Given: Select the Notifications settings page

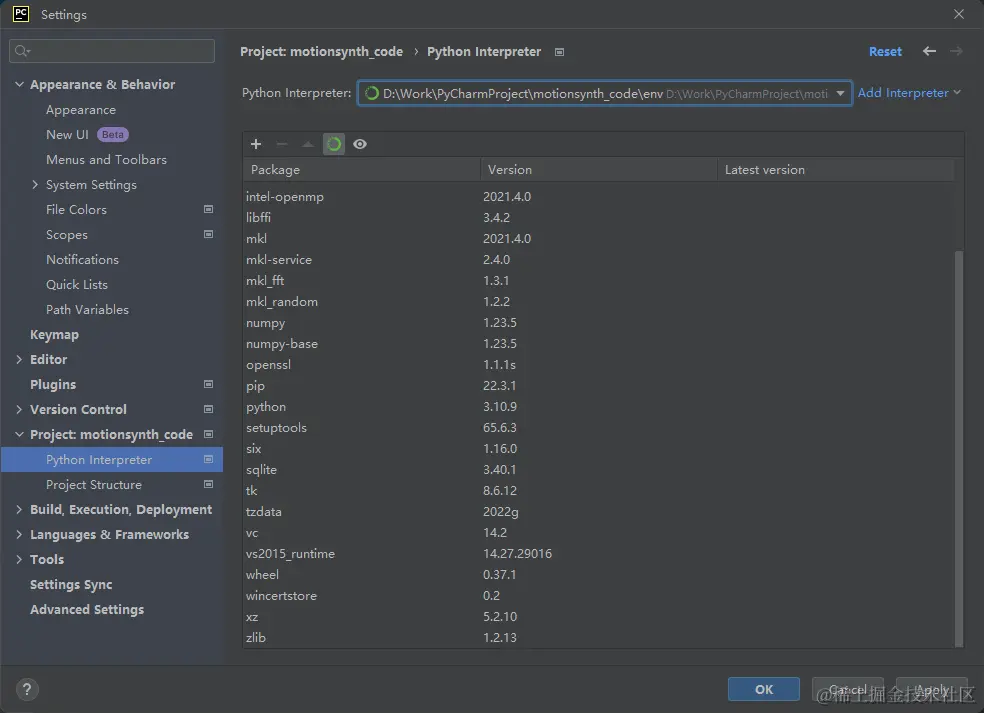Looking at the screenshot, I should tap(82, 259).
